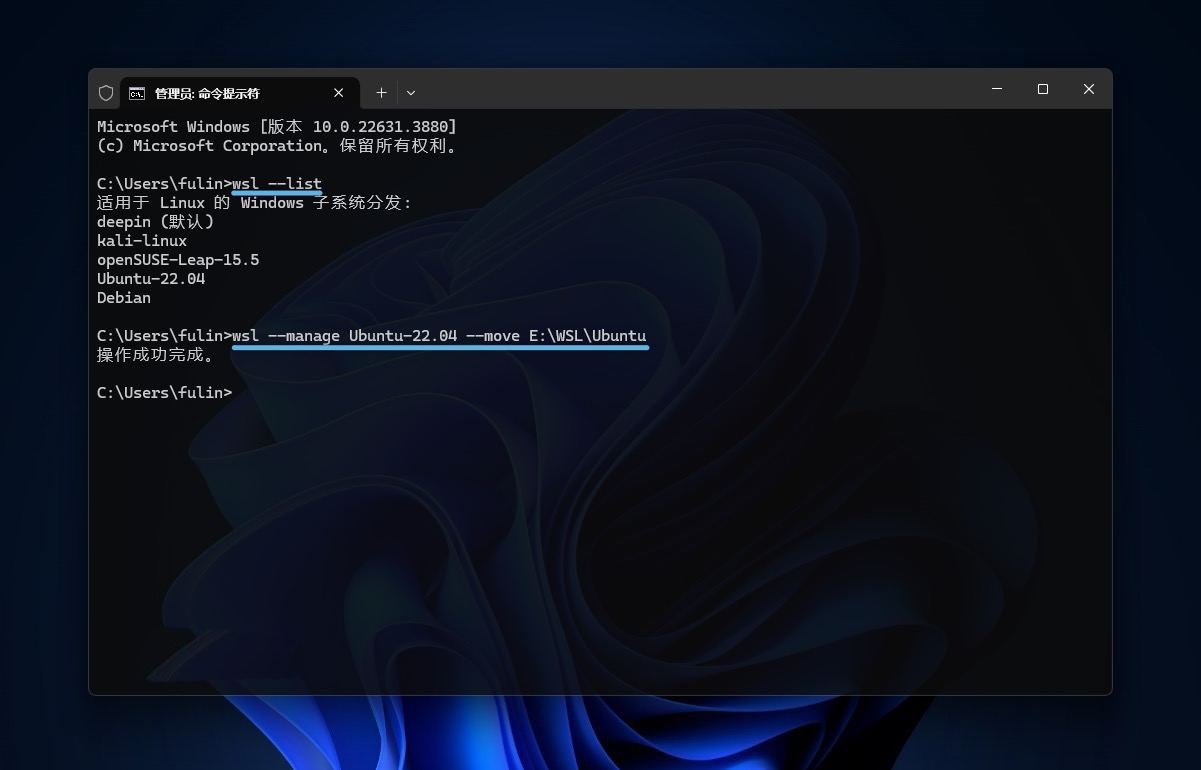The image size is (1201, 770).
Task: Maximize the terminal window
Action: click(x=1042, y=90)
